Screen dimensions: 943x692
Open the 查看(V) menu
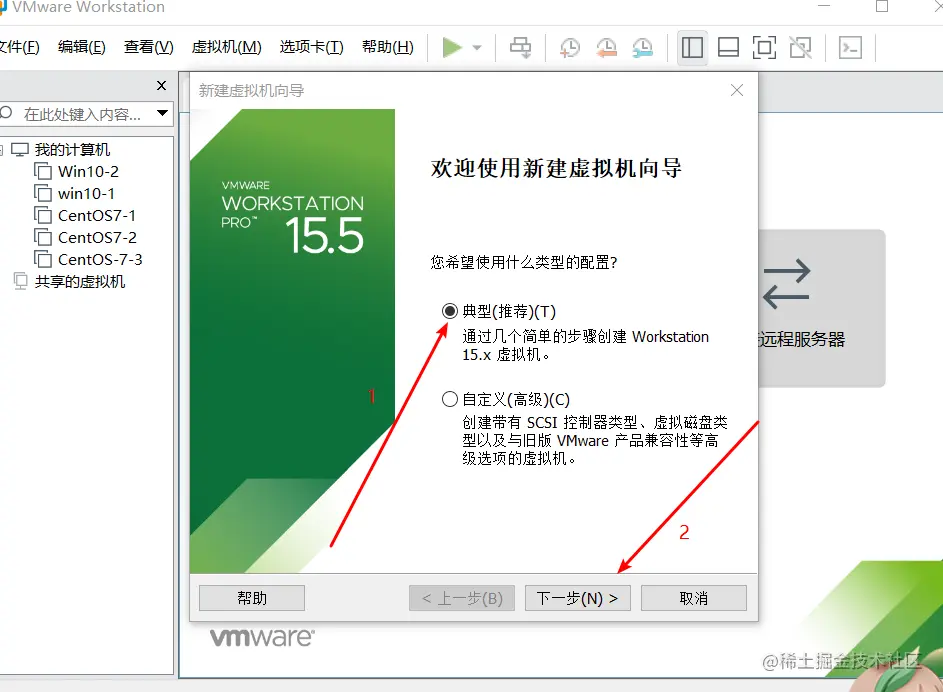pyautogui.click(x=149, y=47)
